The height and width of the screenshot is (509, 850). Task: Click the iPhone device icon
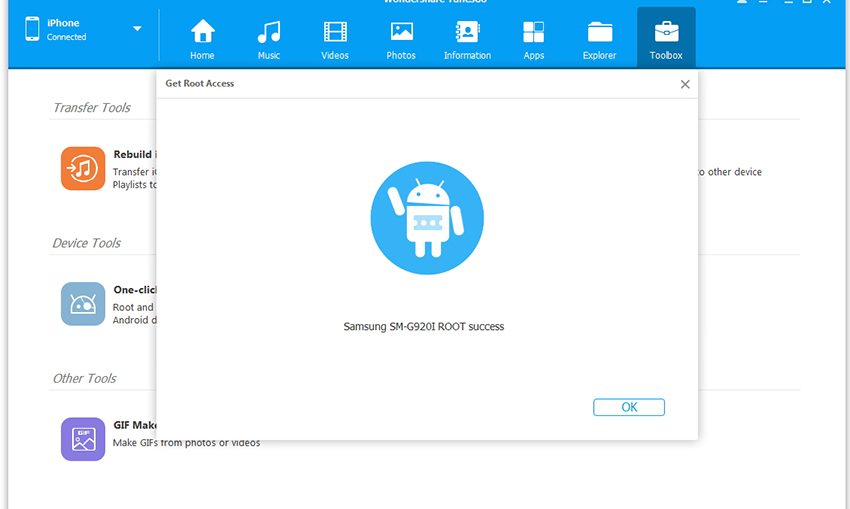32,29
